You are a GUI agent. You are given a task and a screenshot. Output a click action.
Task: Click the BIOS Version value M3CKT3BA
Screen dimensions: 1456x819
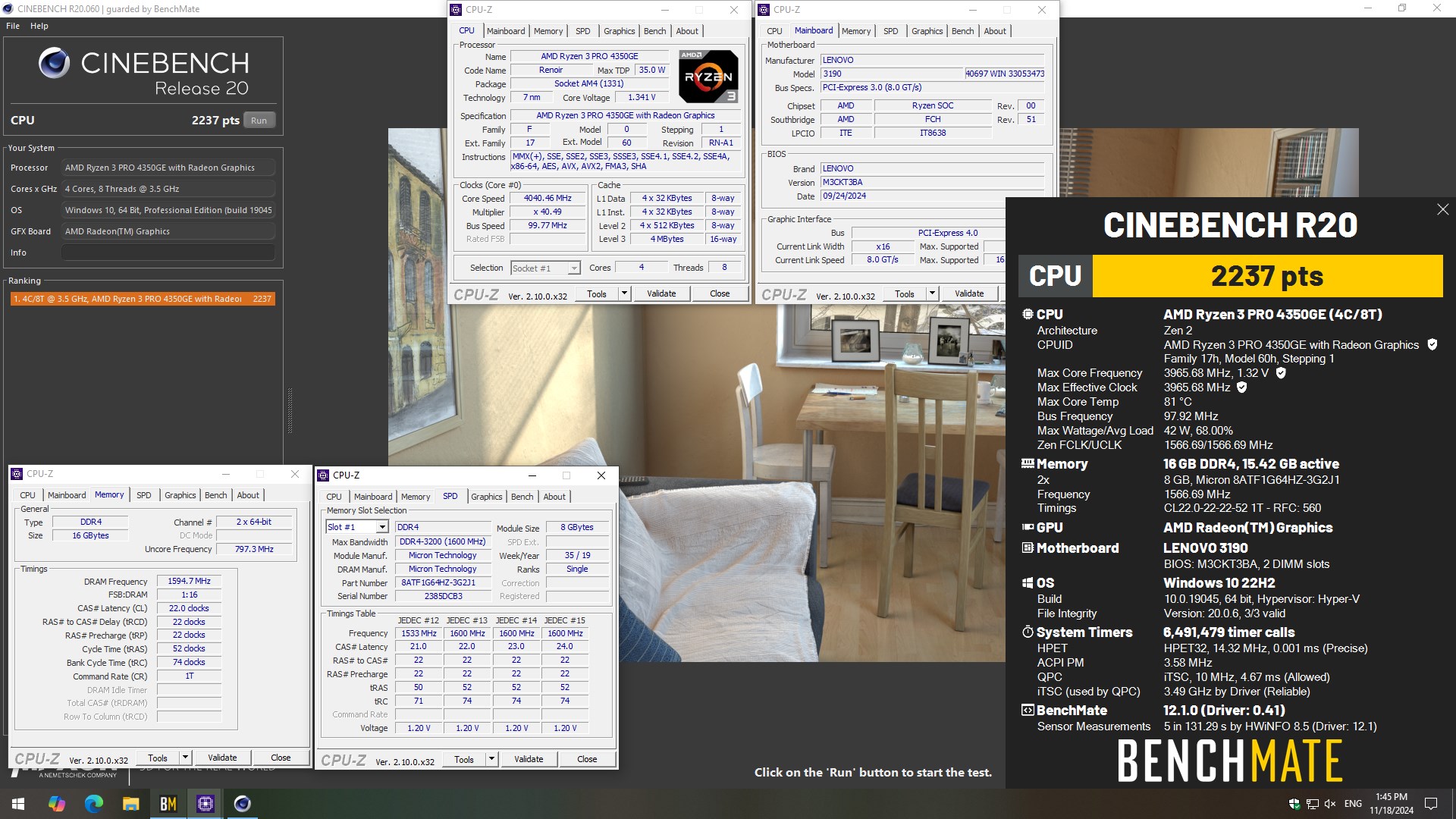(933, 182)
